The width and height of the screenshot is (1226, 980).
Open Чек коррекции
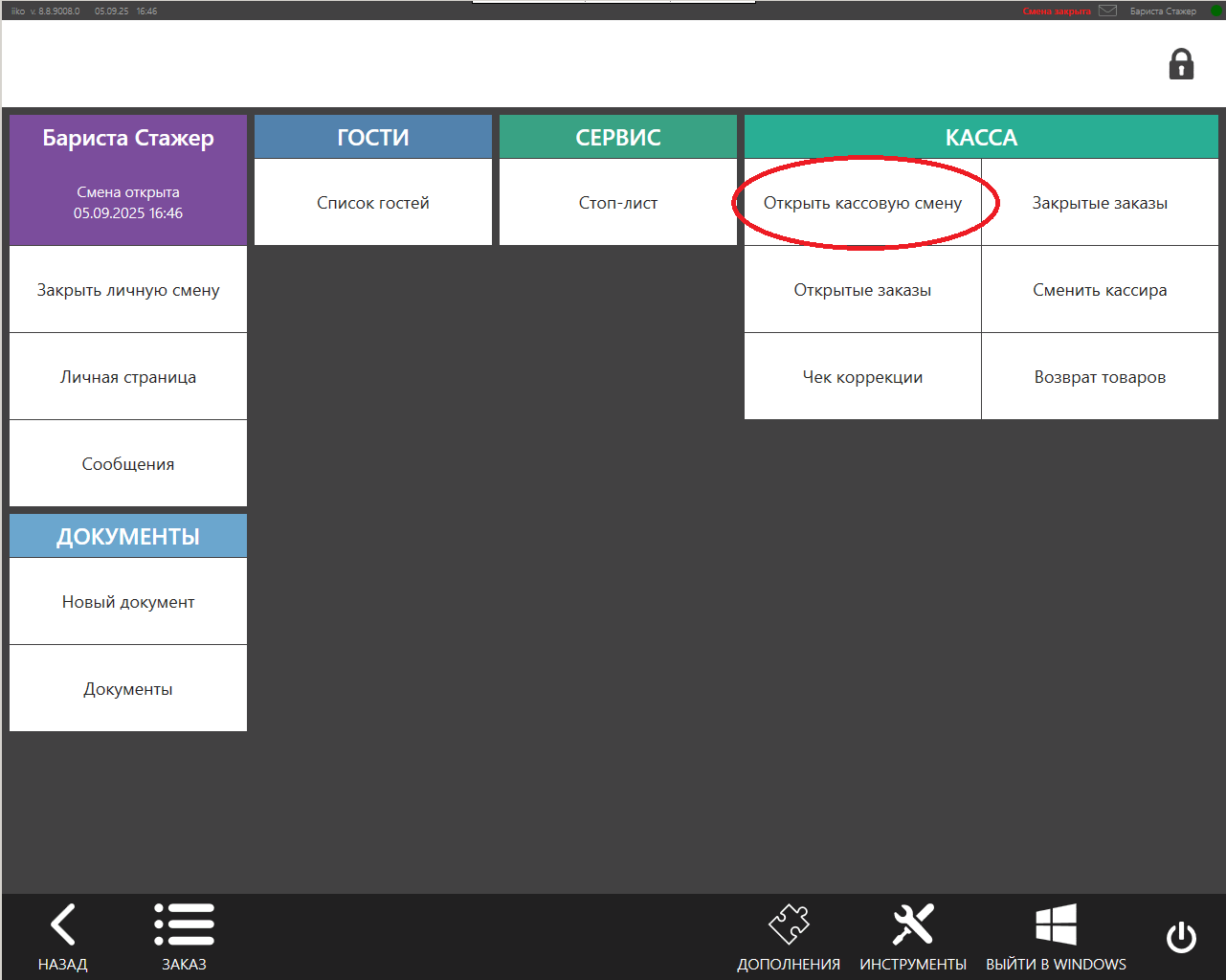(x=862, y=377)
